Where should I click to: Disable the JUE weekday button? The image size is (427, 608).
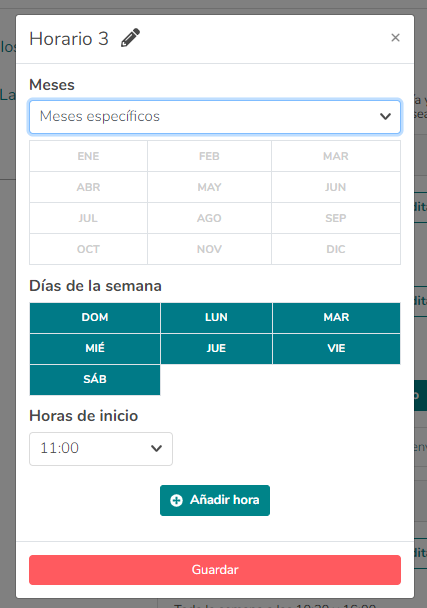tap(216, 349)
